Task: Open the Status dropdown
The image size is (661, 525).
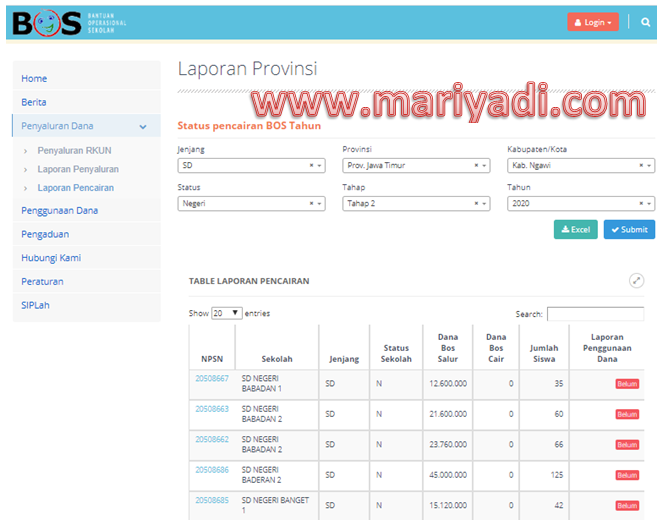Action: [251, 203]
